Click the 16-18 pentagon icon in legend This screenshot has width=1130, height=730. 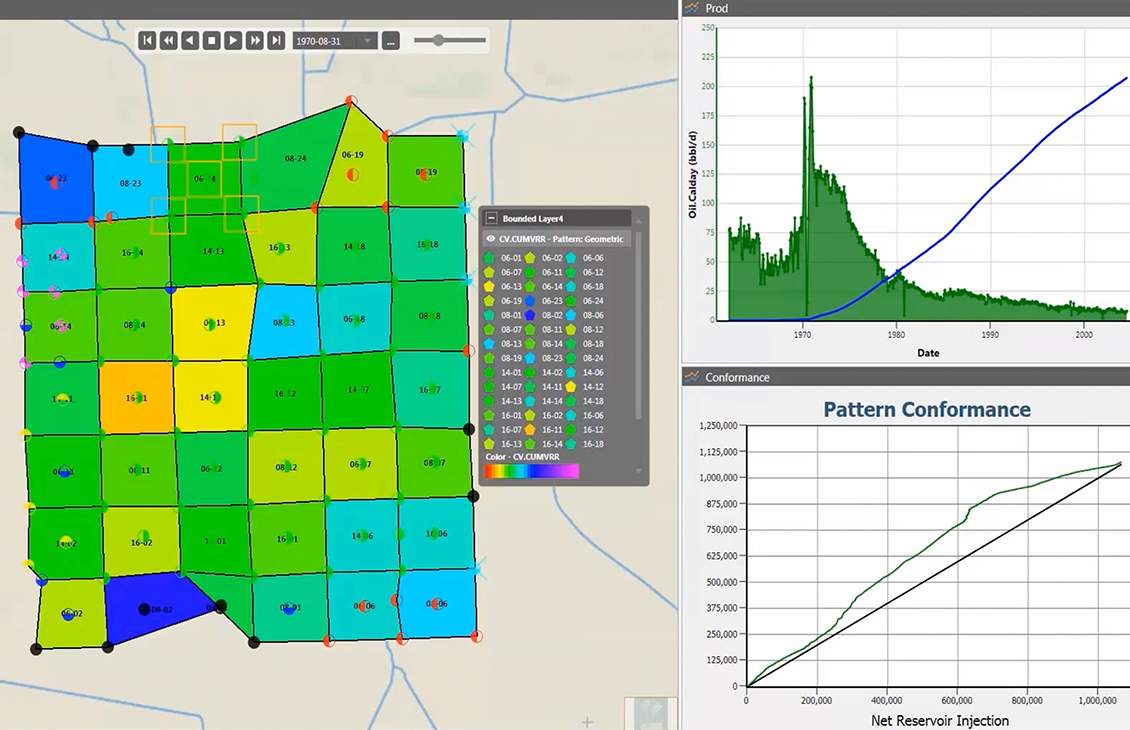571,444
